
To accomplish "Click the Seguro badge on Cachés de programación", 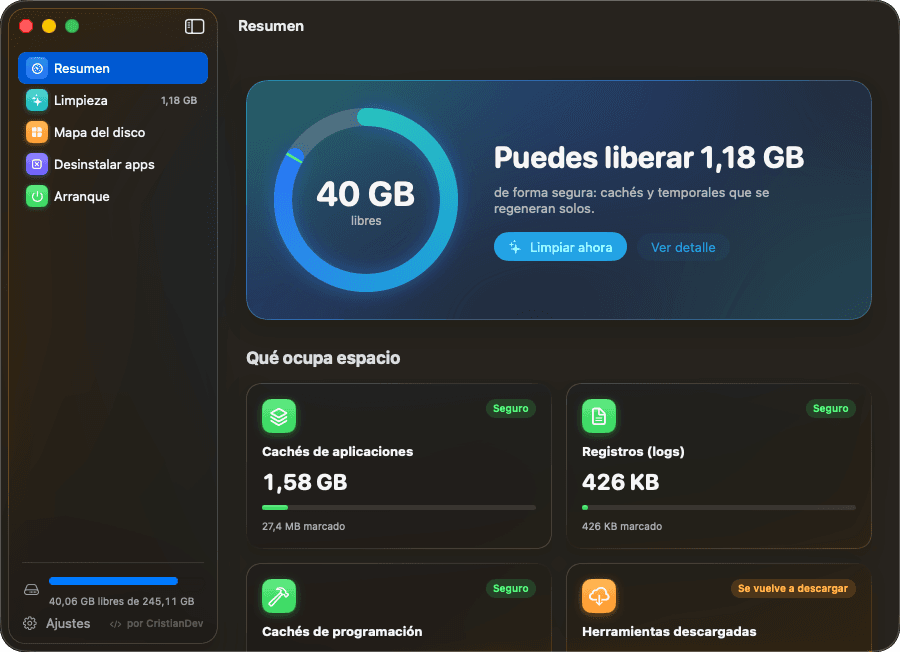I will (x=510, y=589).
